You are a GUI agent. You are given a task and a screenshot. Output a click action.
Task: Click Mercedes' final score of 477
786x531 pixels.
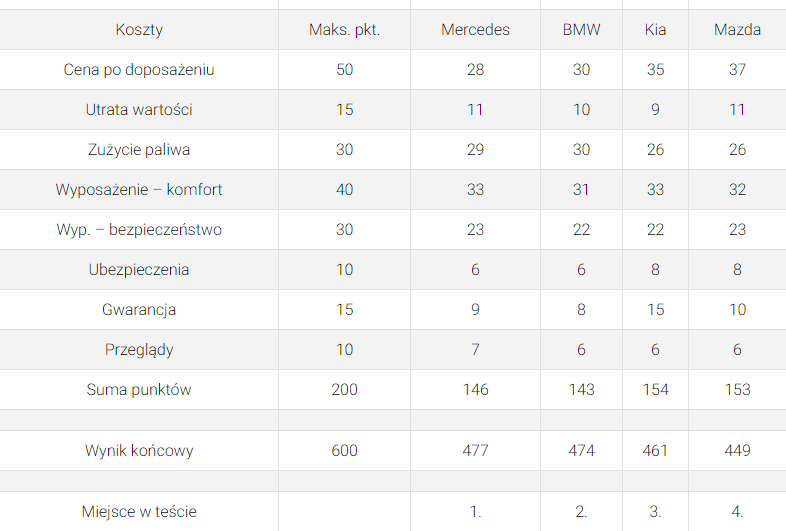point(475,451)
